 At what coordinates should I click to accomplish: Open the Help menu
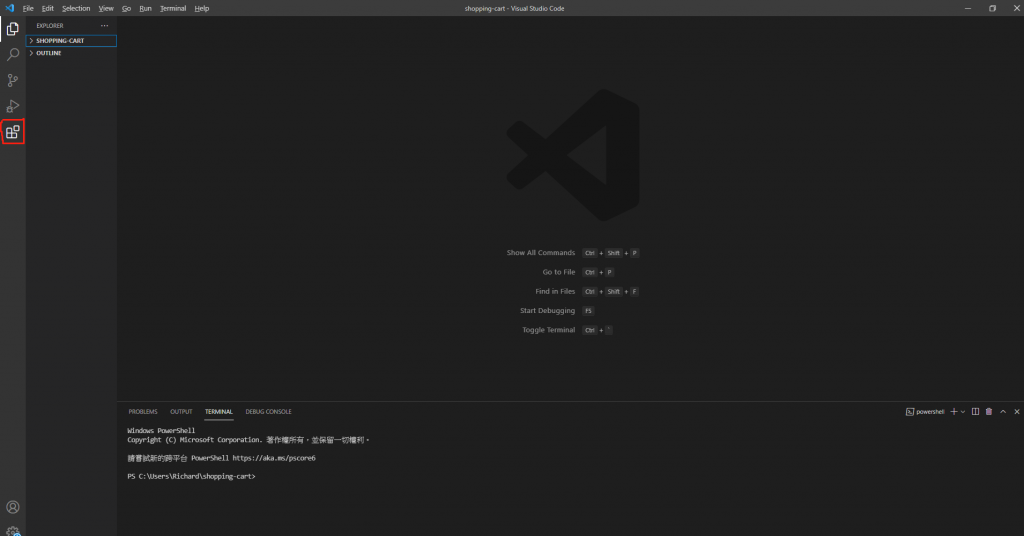[x=201, y=8]
